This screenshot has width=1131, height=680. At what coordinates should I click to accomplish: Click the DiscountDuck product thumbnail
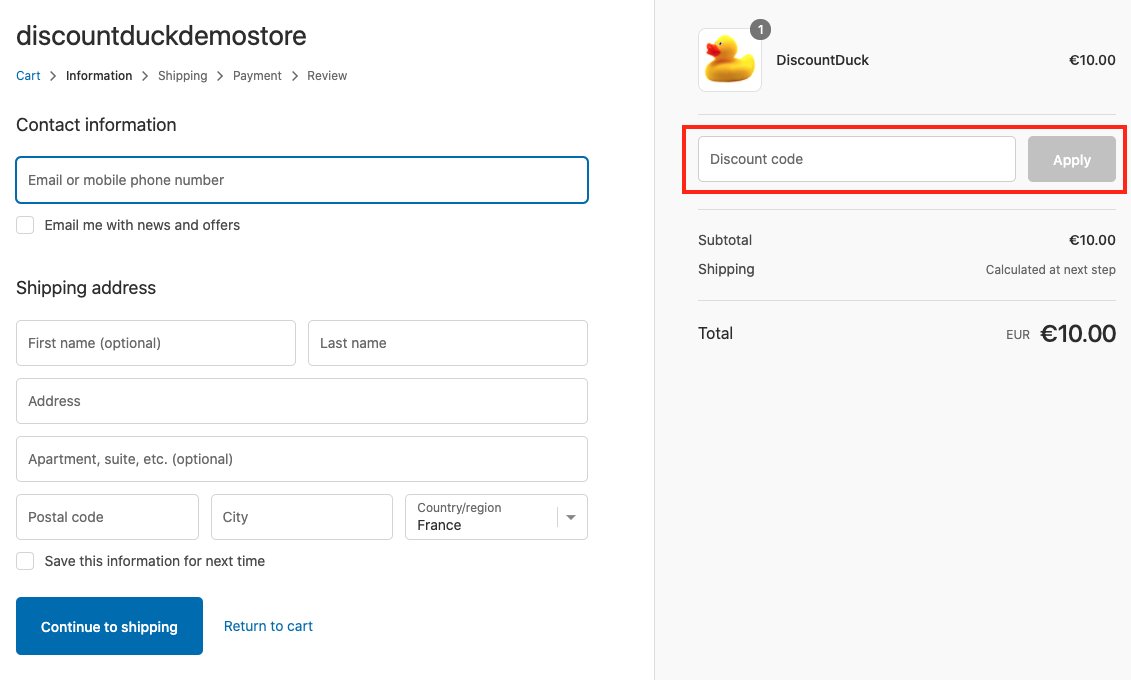pyautogui.click(x=729, y=61)
